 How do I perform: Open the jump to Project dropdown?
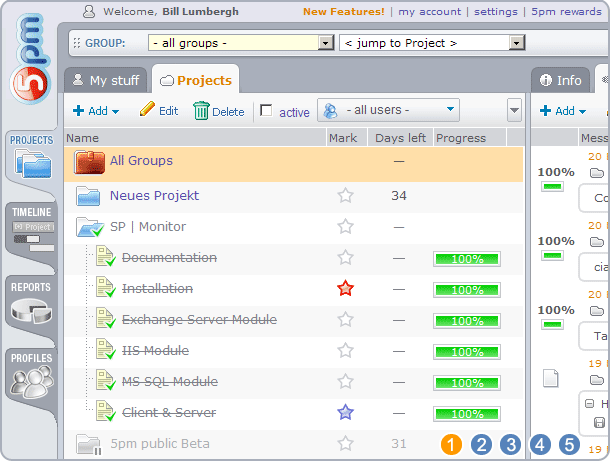pyautogui.click(x=432, y=43)
